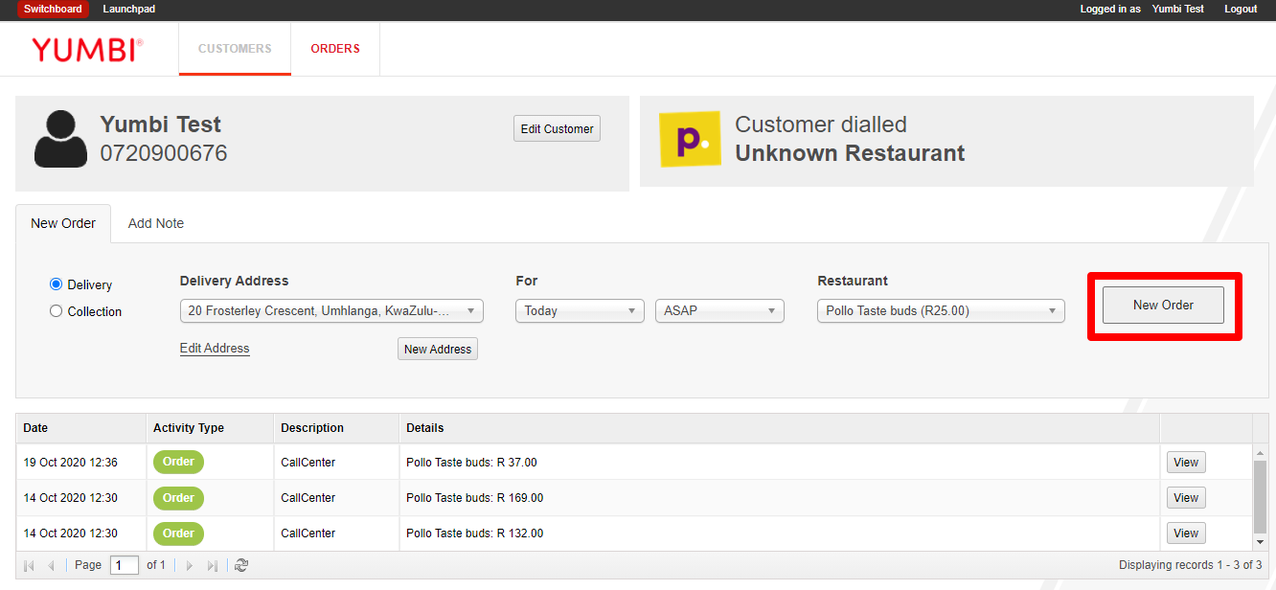The height and width of the screenshot is (590, 1276).
Task: Click 'Pollo Taste buds: R 169.00' details cell
Action: [779, 497]
